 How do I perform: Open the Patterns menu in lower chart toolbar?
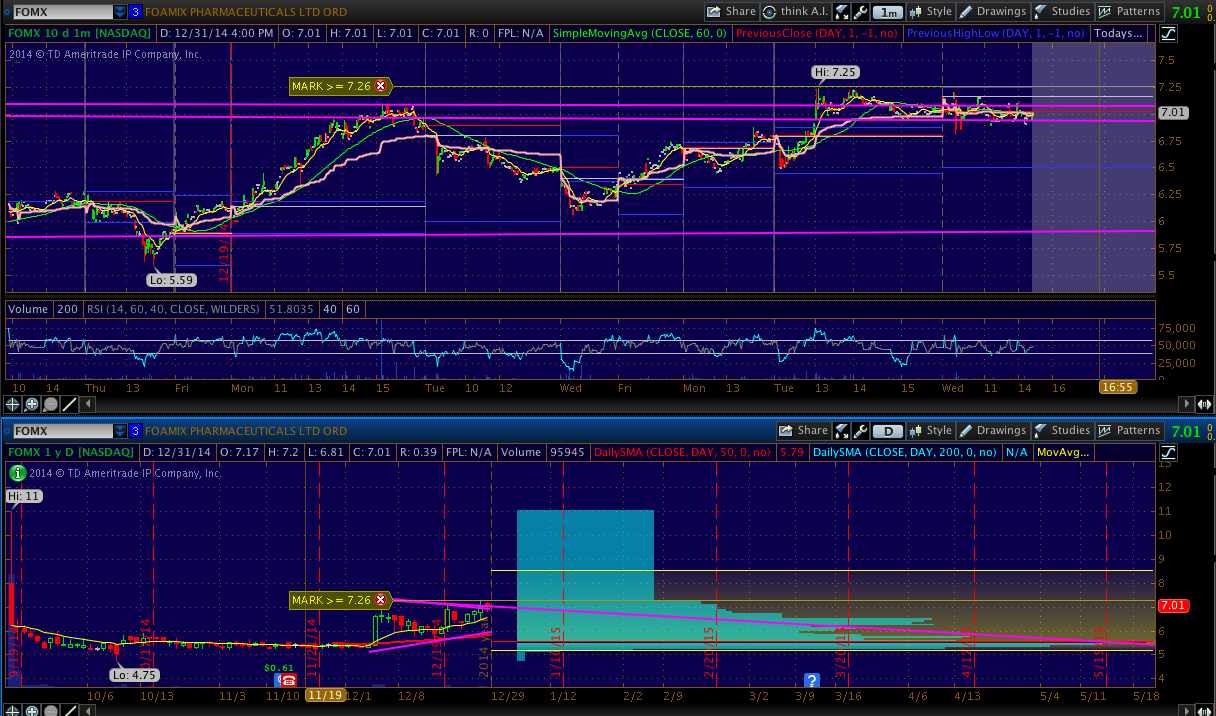pos(1129,431)
